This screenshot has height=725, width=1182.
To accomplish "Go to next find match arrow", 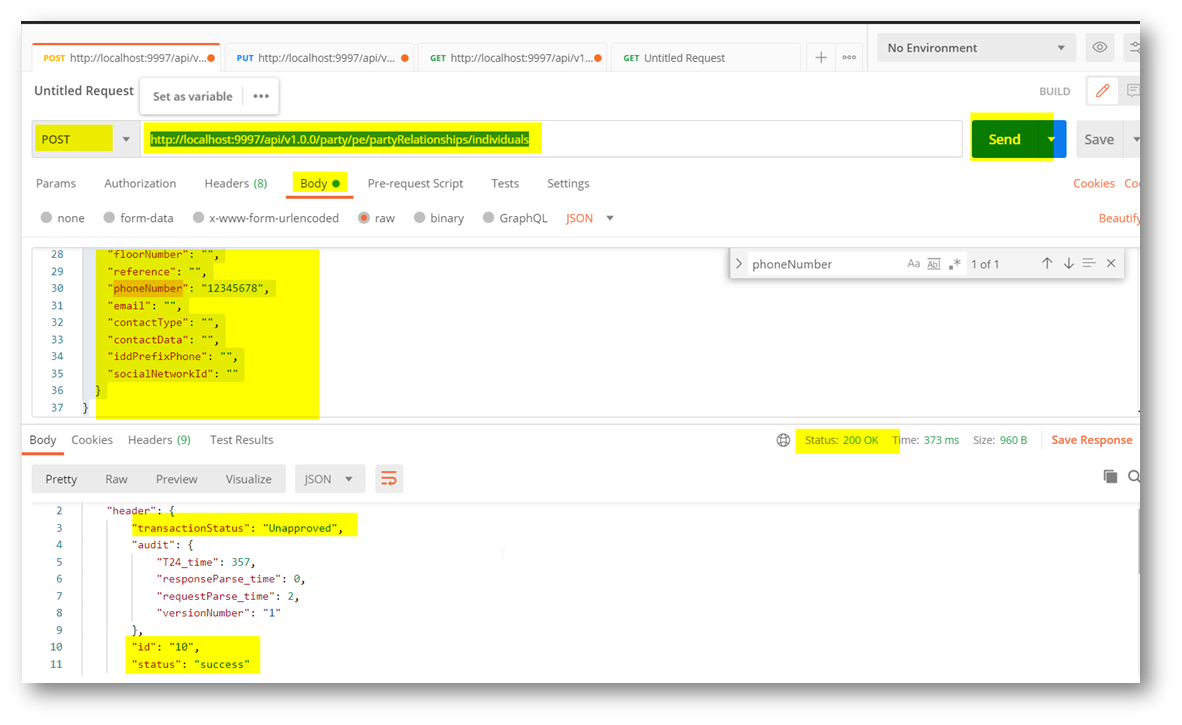I will [1068, 264].
